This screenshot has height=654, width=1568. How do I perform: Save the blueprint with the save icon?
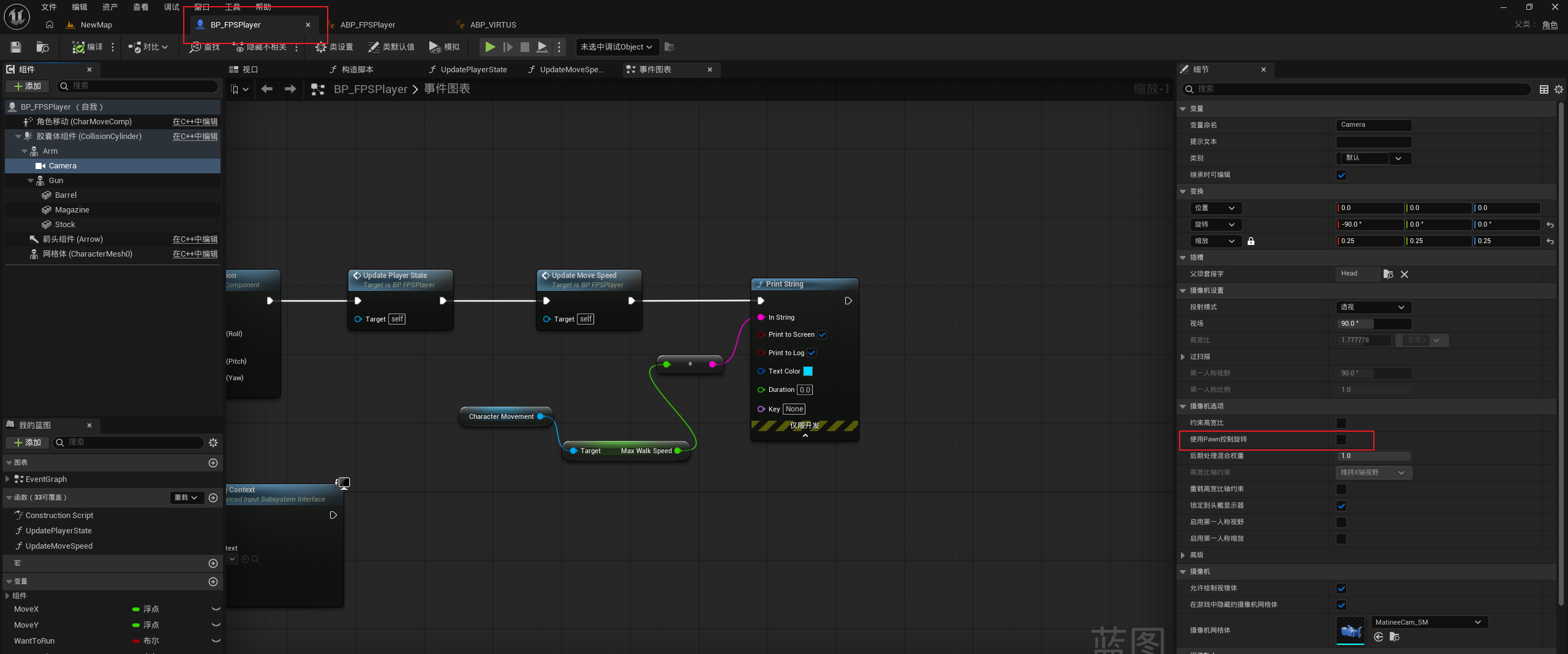[x=16, y=47]
